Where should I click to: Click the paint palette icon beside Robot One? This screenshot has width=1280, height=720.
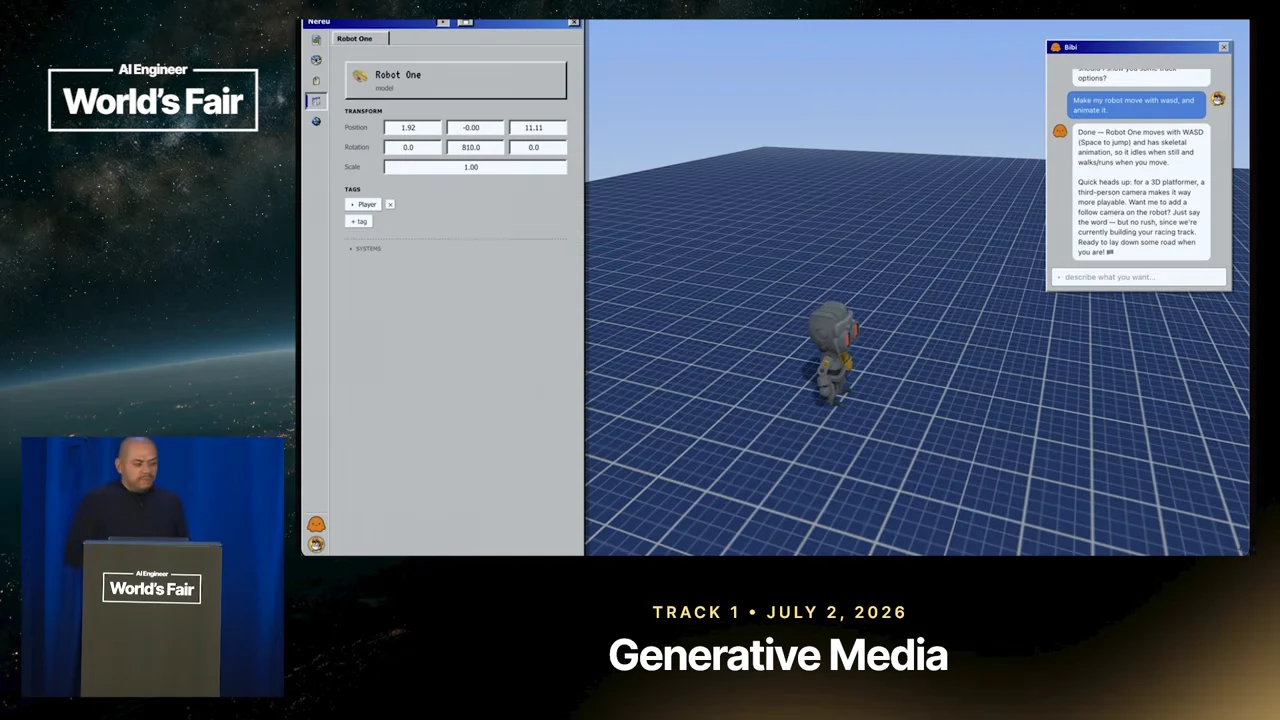pos(360,77)
